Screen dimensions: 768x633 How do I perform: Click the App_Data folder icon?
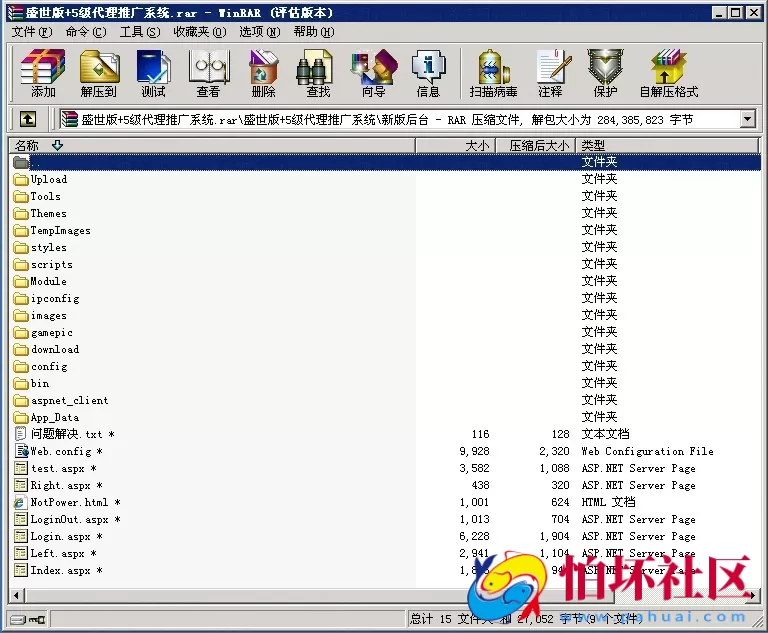(x=21, y=417)
